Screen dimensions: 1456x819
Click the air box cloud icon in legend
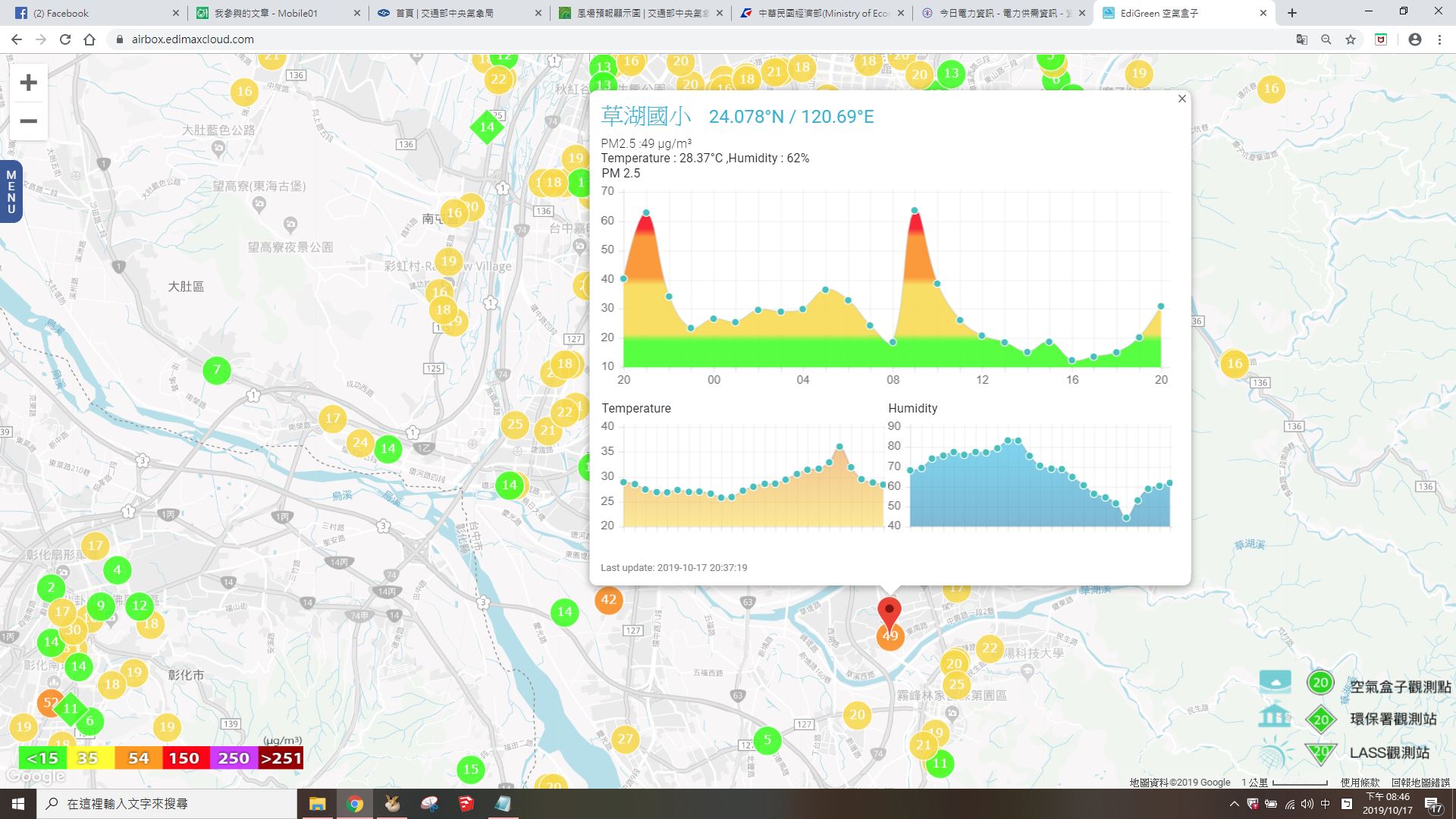(1275, 682)
